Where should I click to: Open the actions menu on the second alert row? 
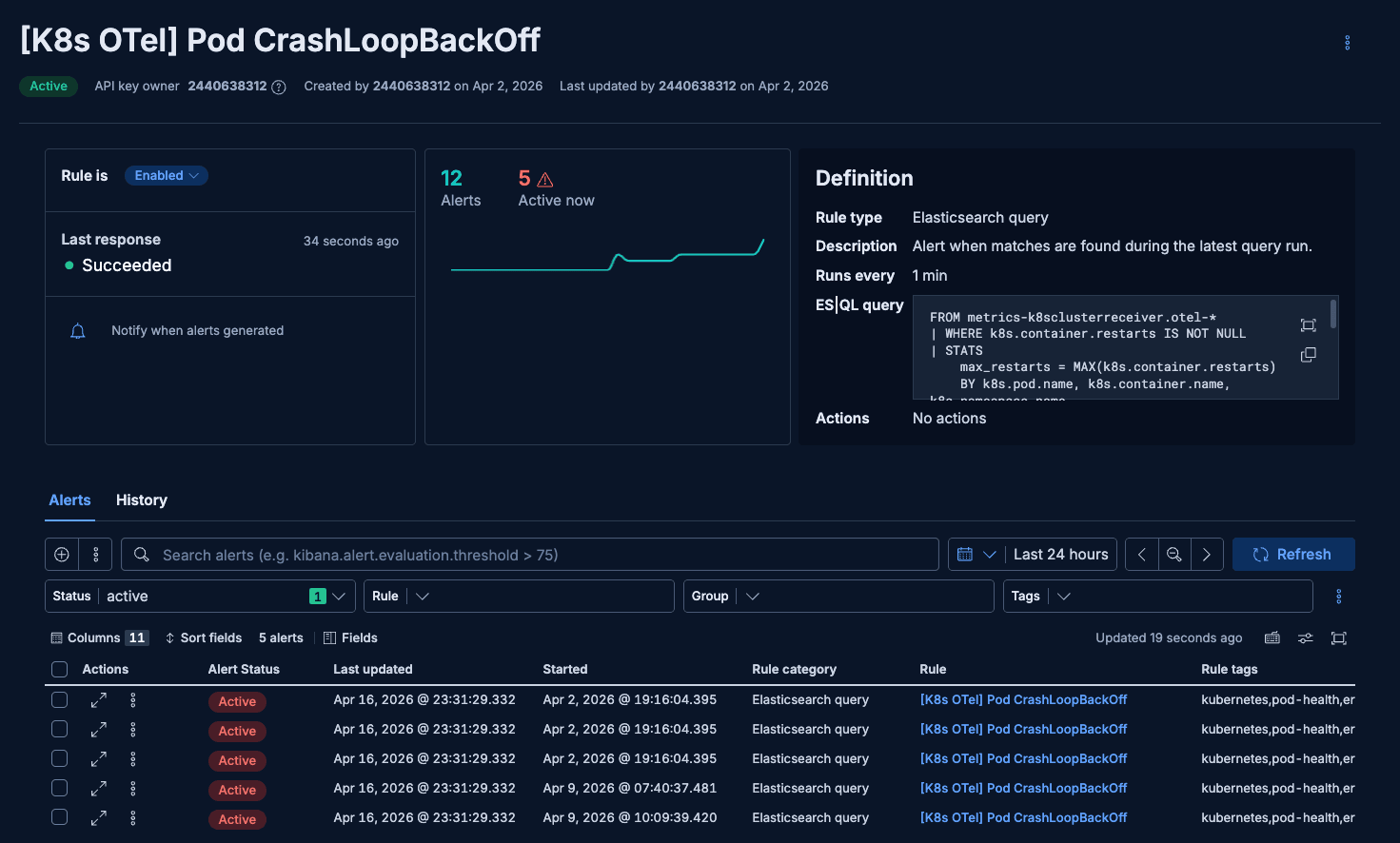[x=132, y=729]
